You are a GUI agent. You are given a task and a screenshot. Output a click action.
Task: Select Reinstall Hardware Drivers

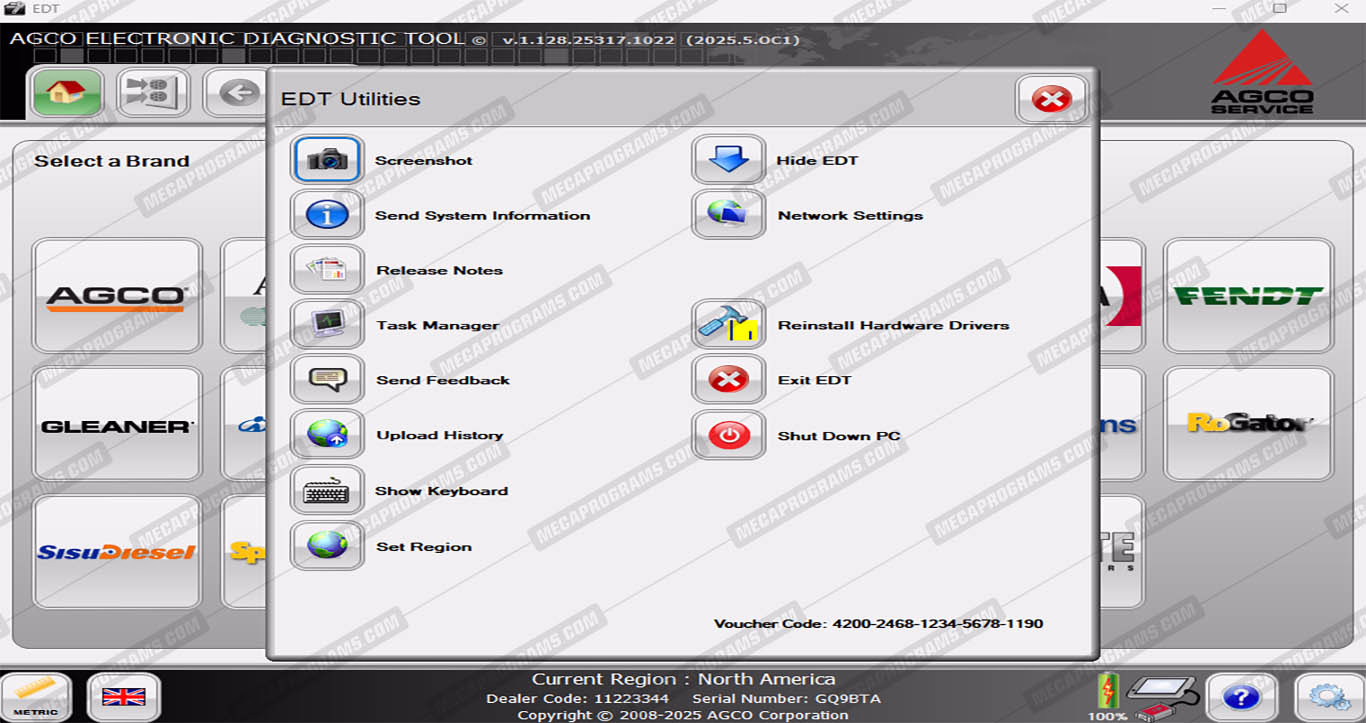click(728, 325)
